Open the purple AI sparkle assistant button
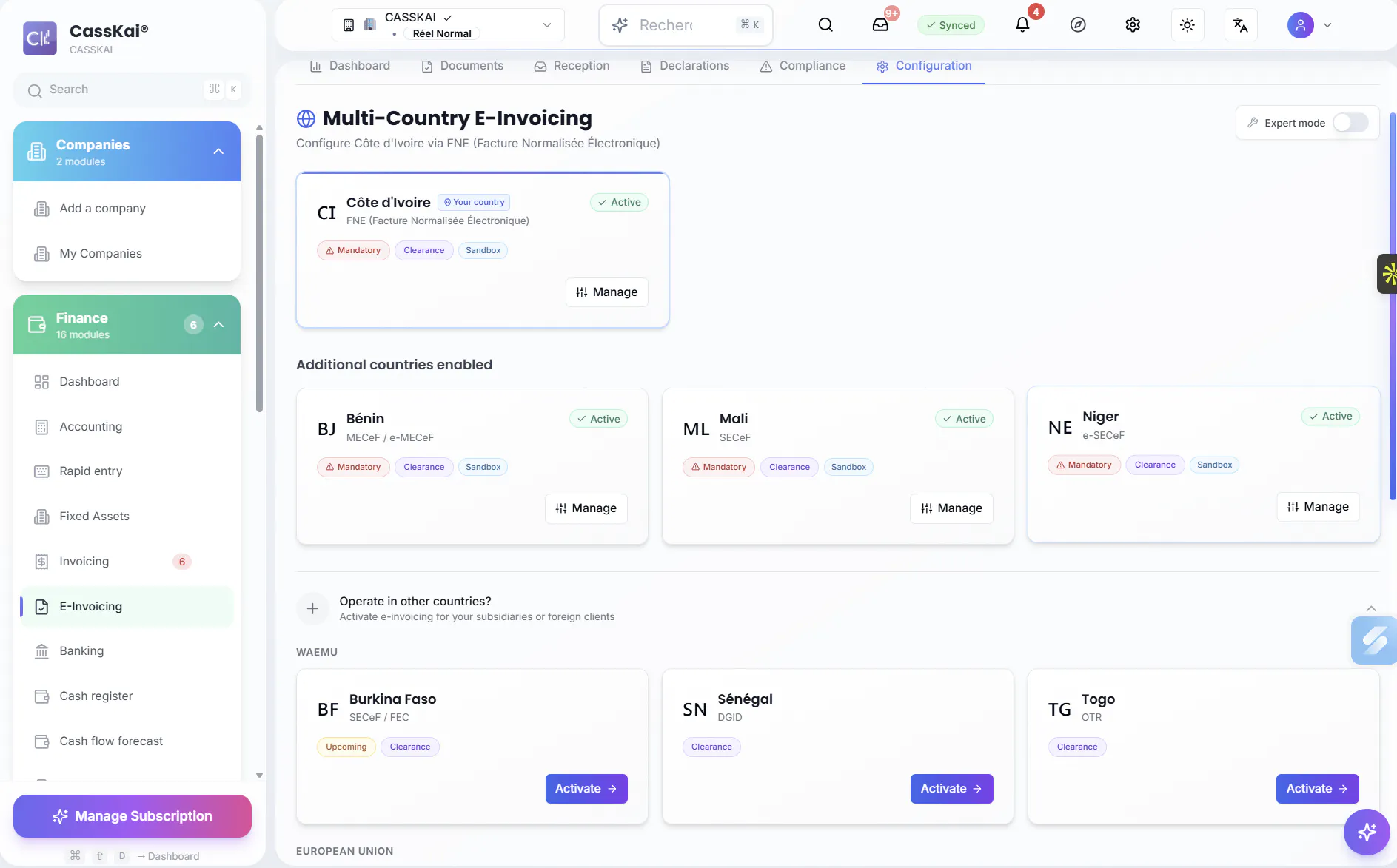The width and height of the screenshot is (1397, 868). pyautogui.click(x=1367, y=832)
